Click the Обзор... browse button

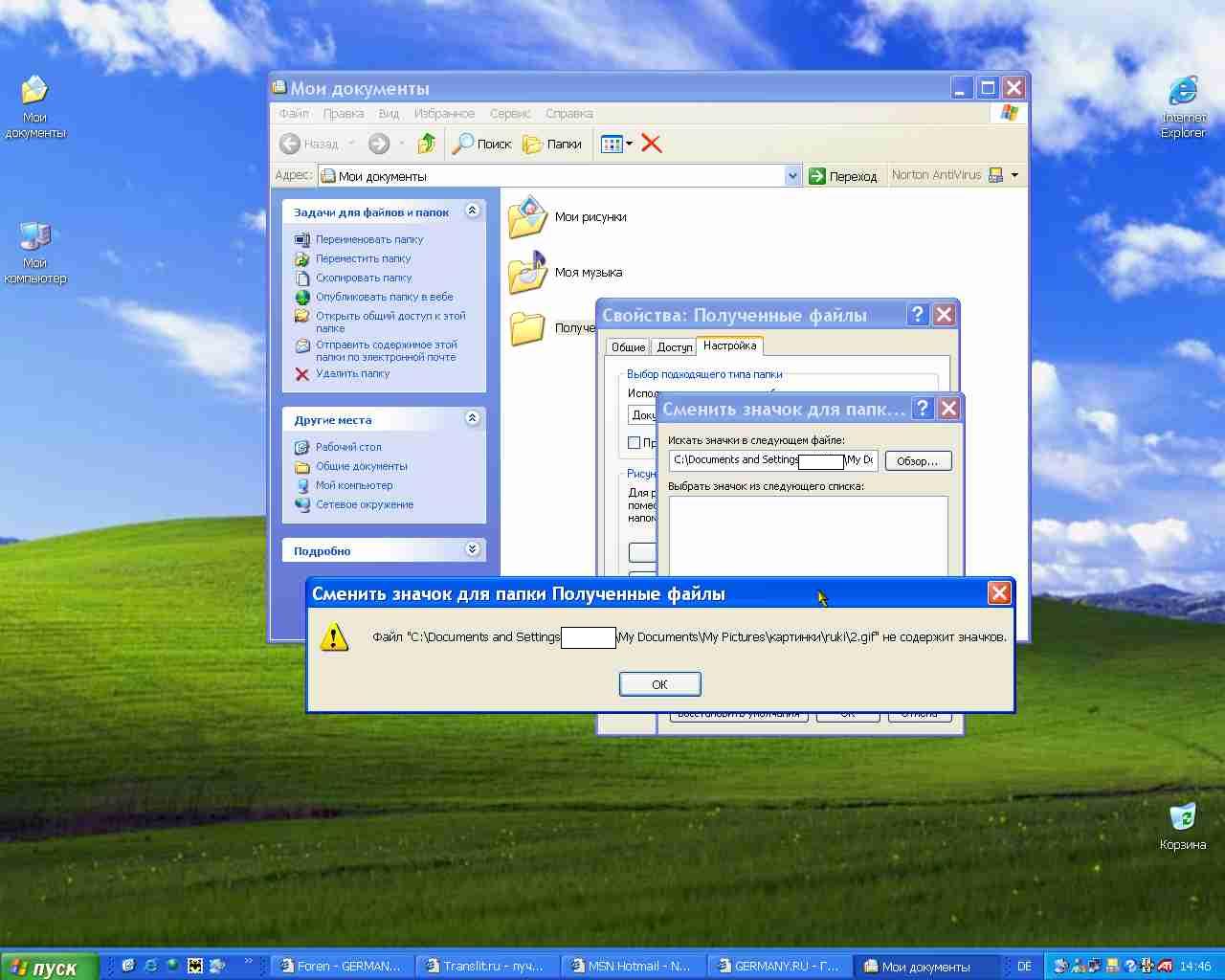click(x=918, y=461)
